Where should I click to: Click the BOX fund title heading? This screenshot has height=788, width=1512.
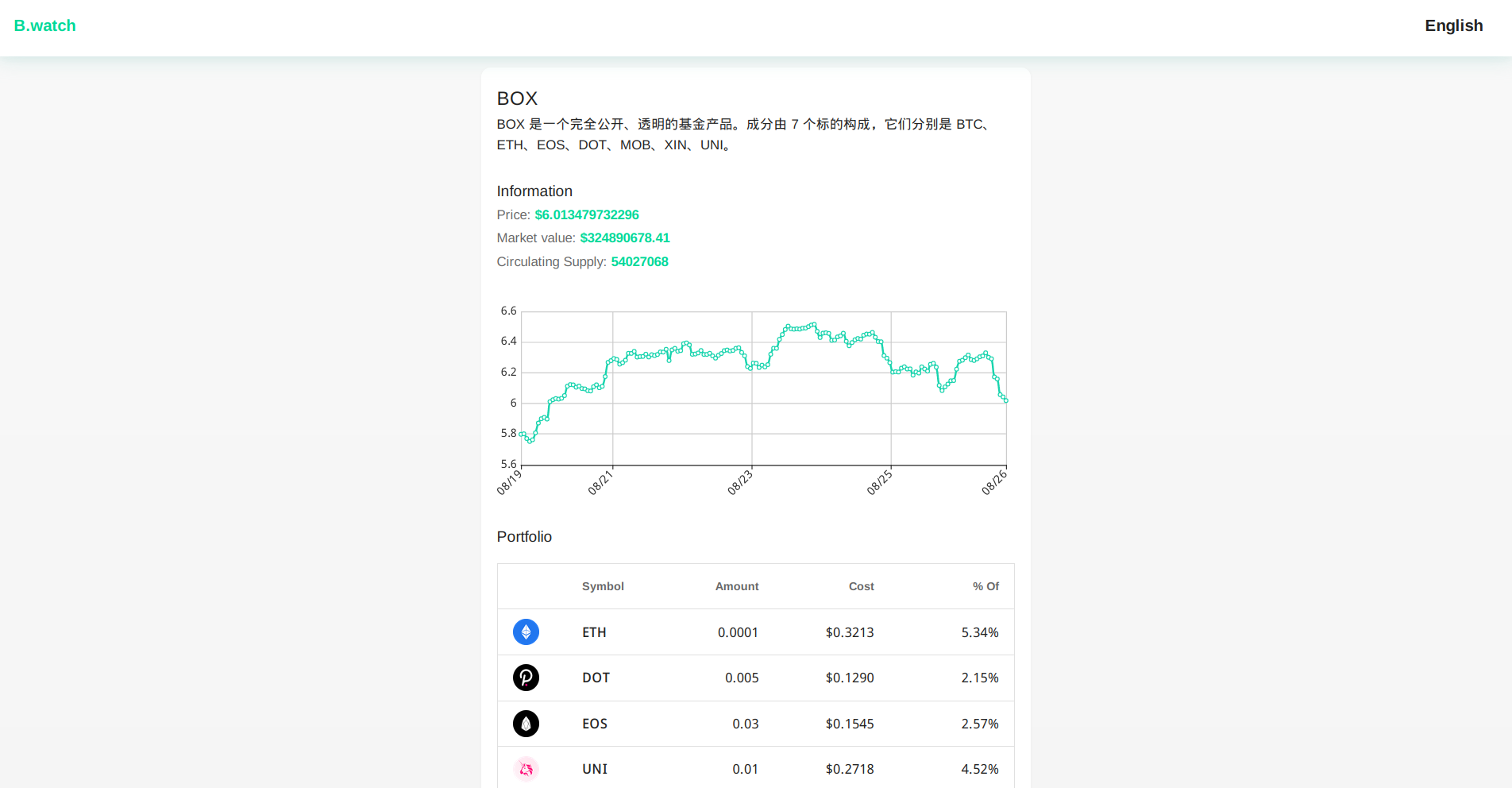[x=517, y=98]
